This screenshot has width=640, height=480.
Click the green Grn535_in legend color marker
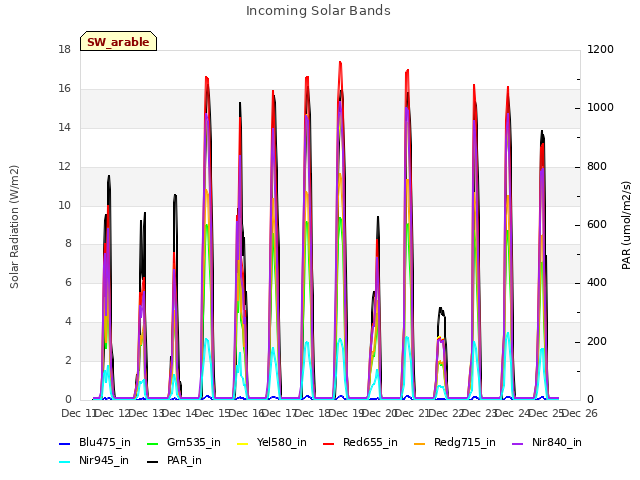point(153,443)
